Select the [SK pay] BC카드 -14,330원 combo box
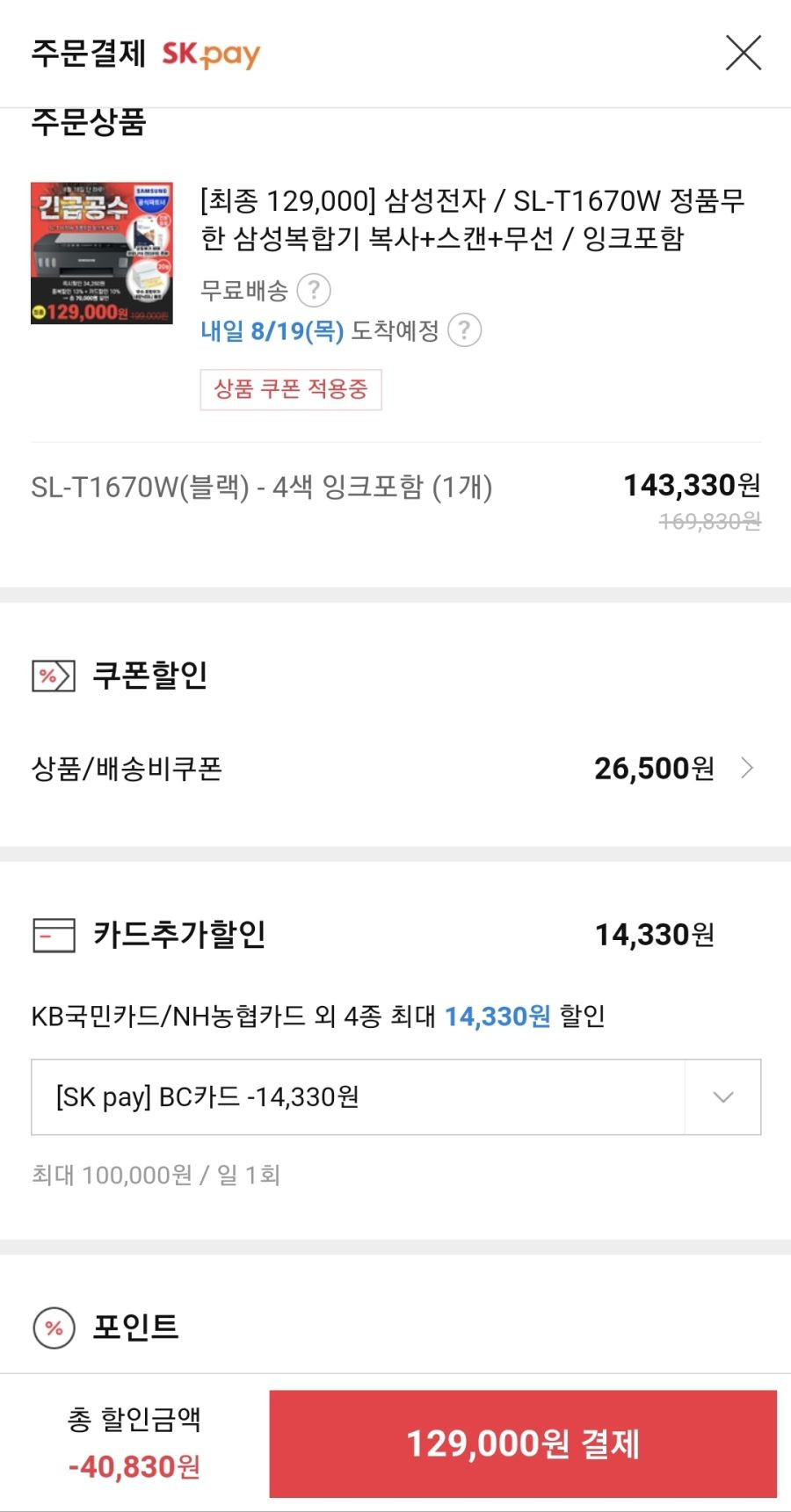Screen dimensions: 791x1512 (396, 1097)
